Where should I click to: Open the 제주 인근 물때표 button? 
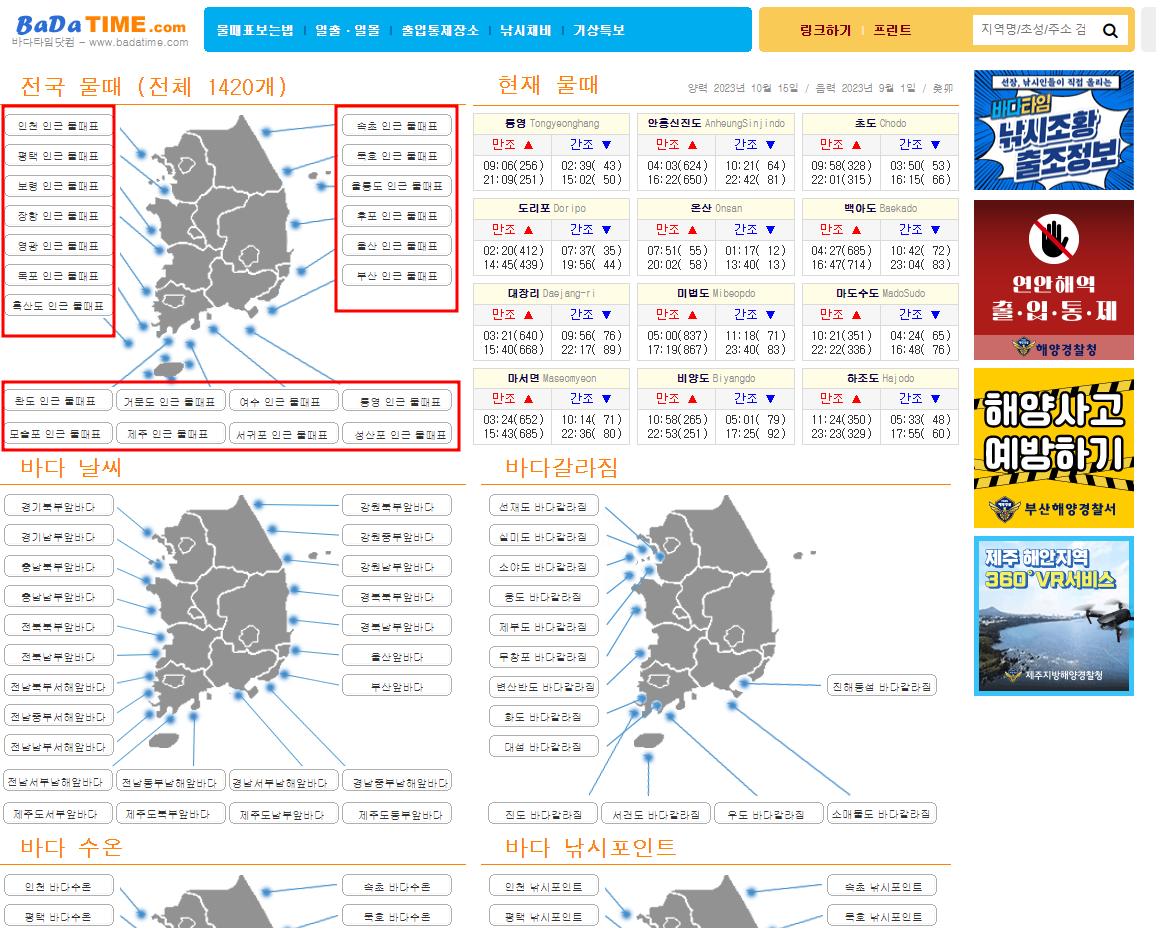[171, 434]
